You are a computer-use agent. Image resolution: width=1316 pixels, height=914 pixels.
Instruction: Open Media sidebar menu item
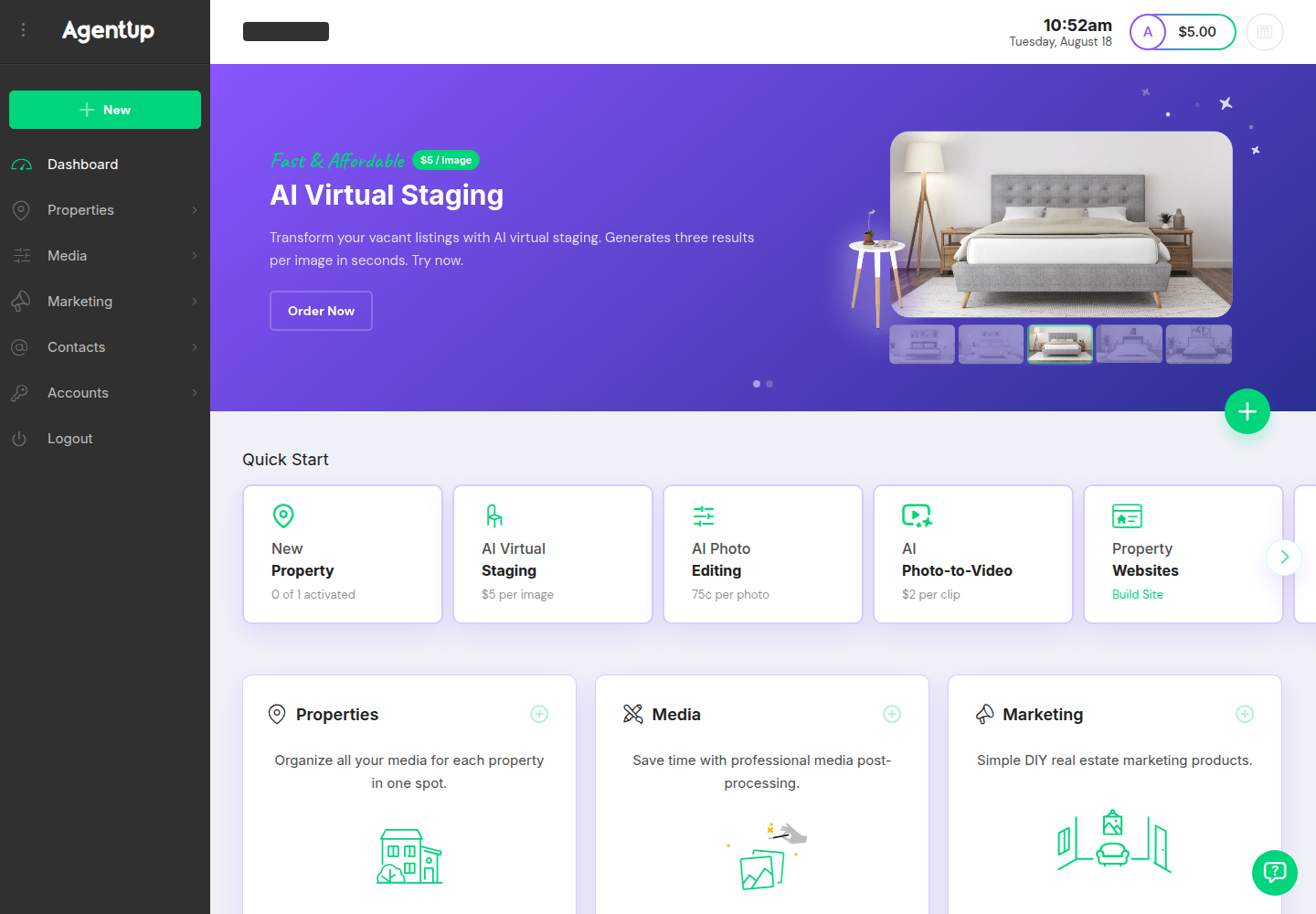(105, 256)
